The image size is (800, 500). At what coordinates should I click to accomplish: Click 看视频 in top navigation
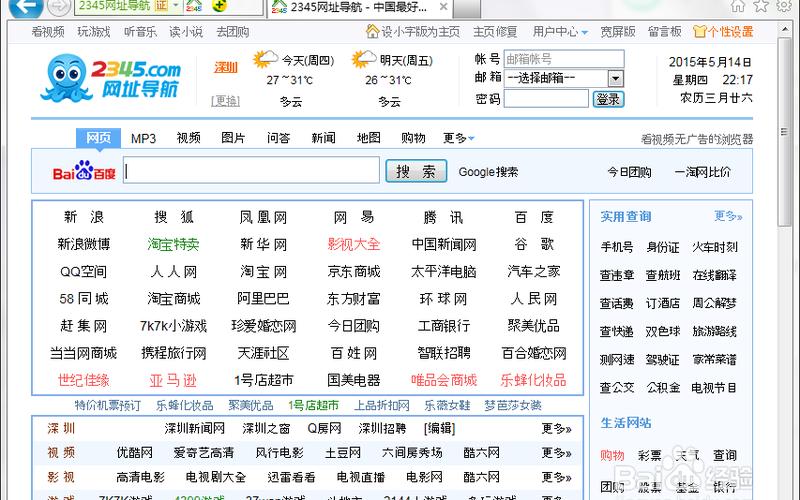tap(48, 32)
